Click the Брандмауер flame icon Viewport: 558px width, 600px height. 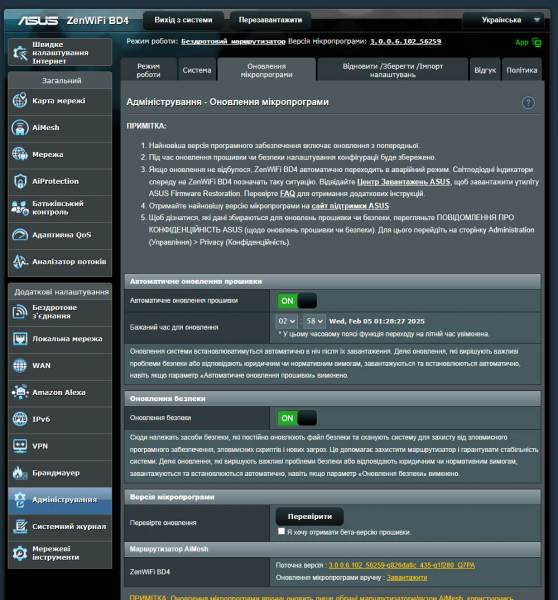point(20,473)
